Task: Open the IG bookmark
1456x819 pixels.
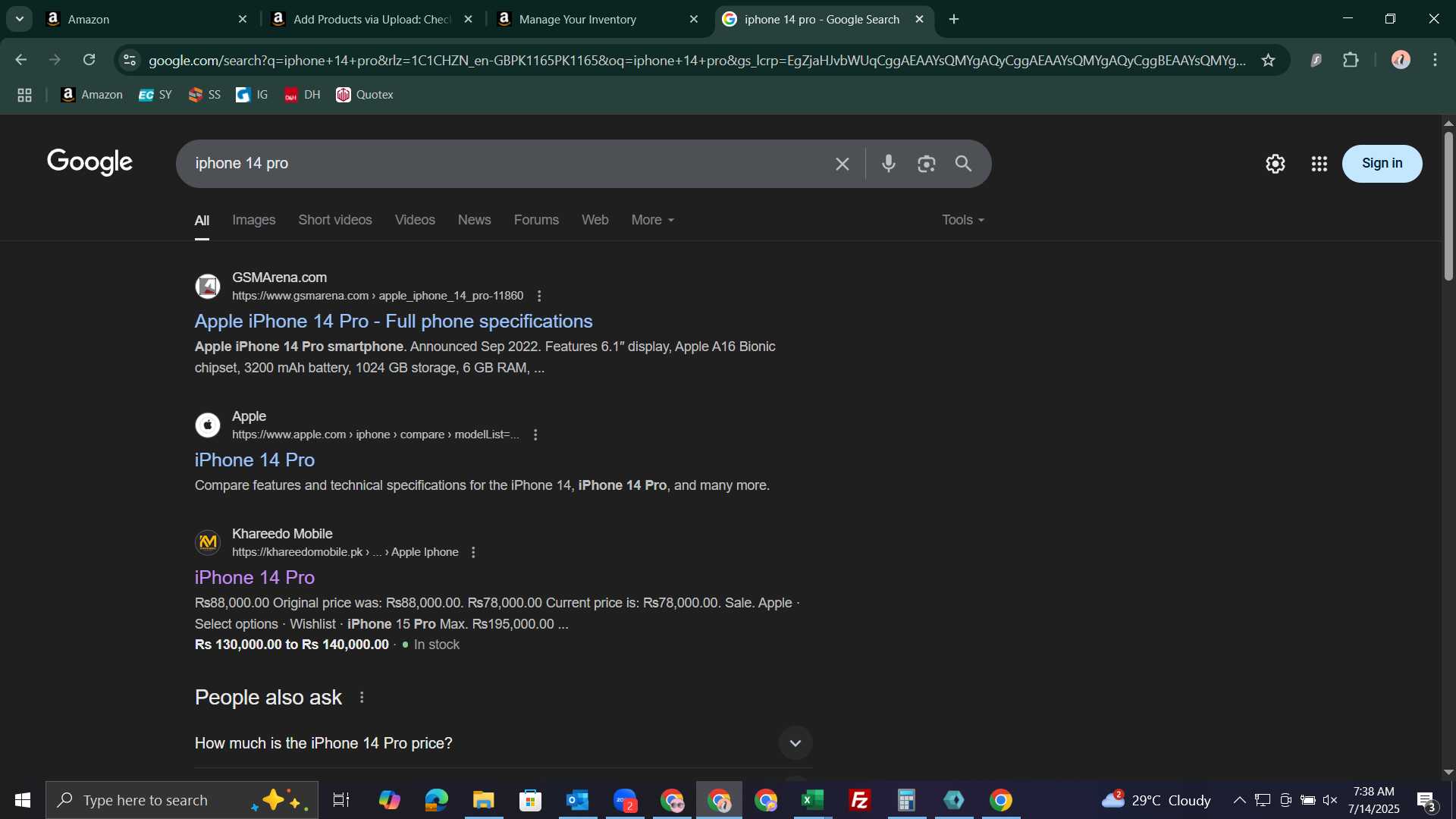Action: (x=252, y=95)
